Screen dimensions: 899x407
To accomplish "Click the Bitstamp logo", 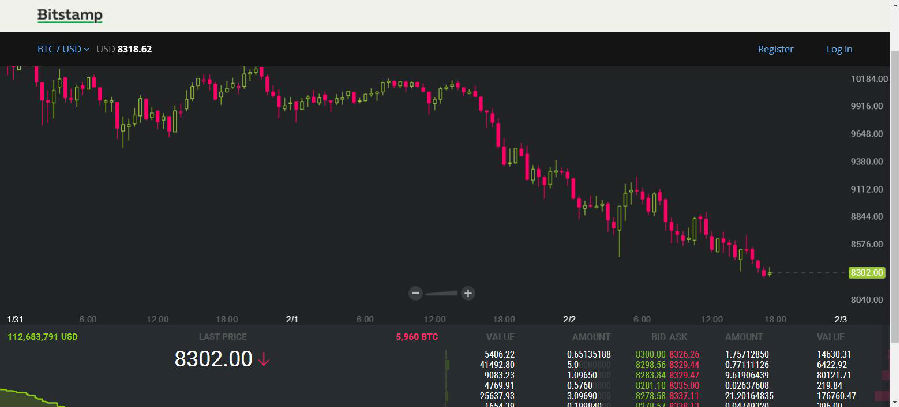I will [x=69, y=16].
